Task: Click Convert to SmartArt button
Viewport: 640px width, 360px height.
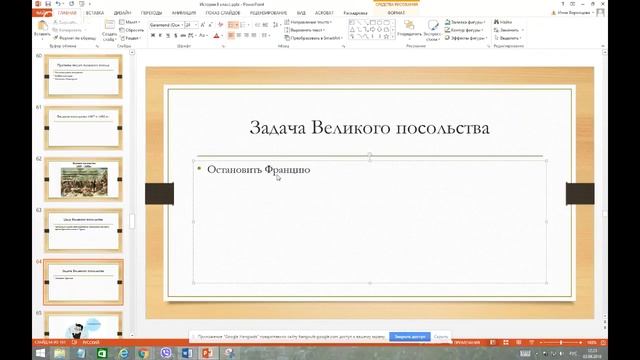Action: coord(314,38)
